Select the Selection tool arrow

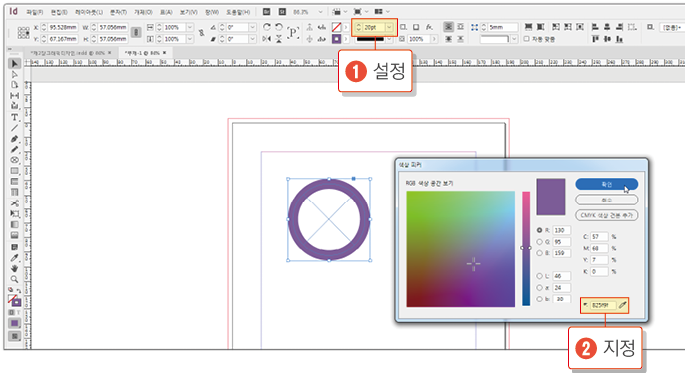coord(14,64)
